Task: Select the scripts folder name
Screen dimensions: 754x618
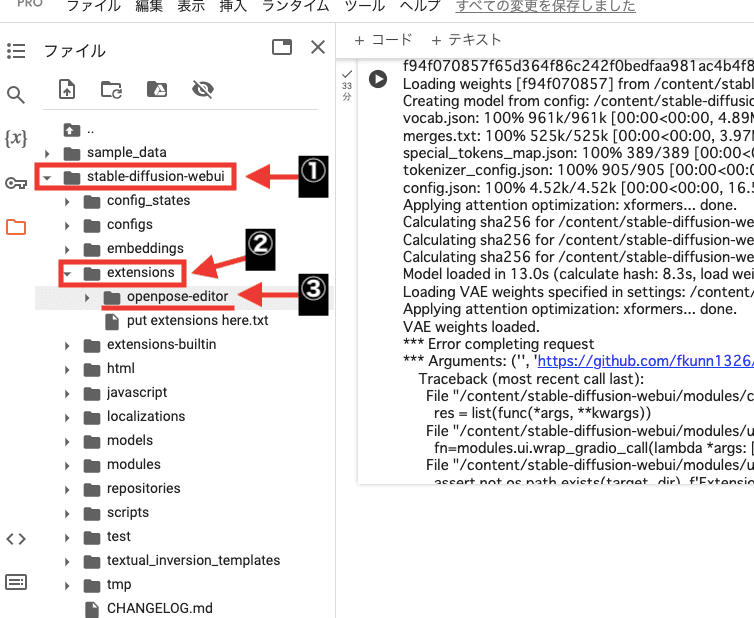Action: 128,513
